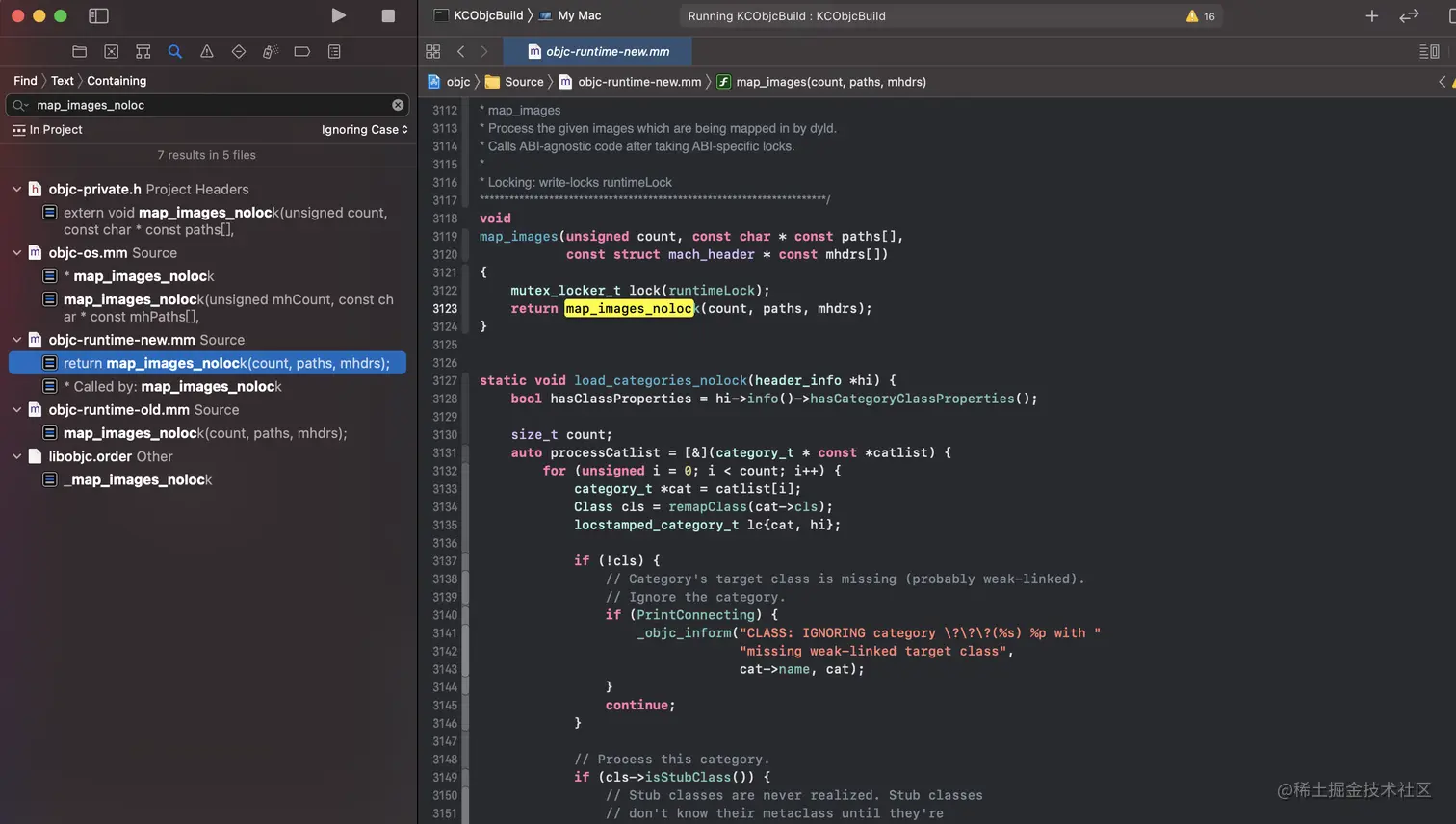Open the Library with the plus button
Image resolution: width=1456 pixels, height=824 pixels.
(x=1372, y=15)
